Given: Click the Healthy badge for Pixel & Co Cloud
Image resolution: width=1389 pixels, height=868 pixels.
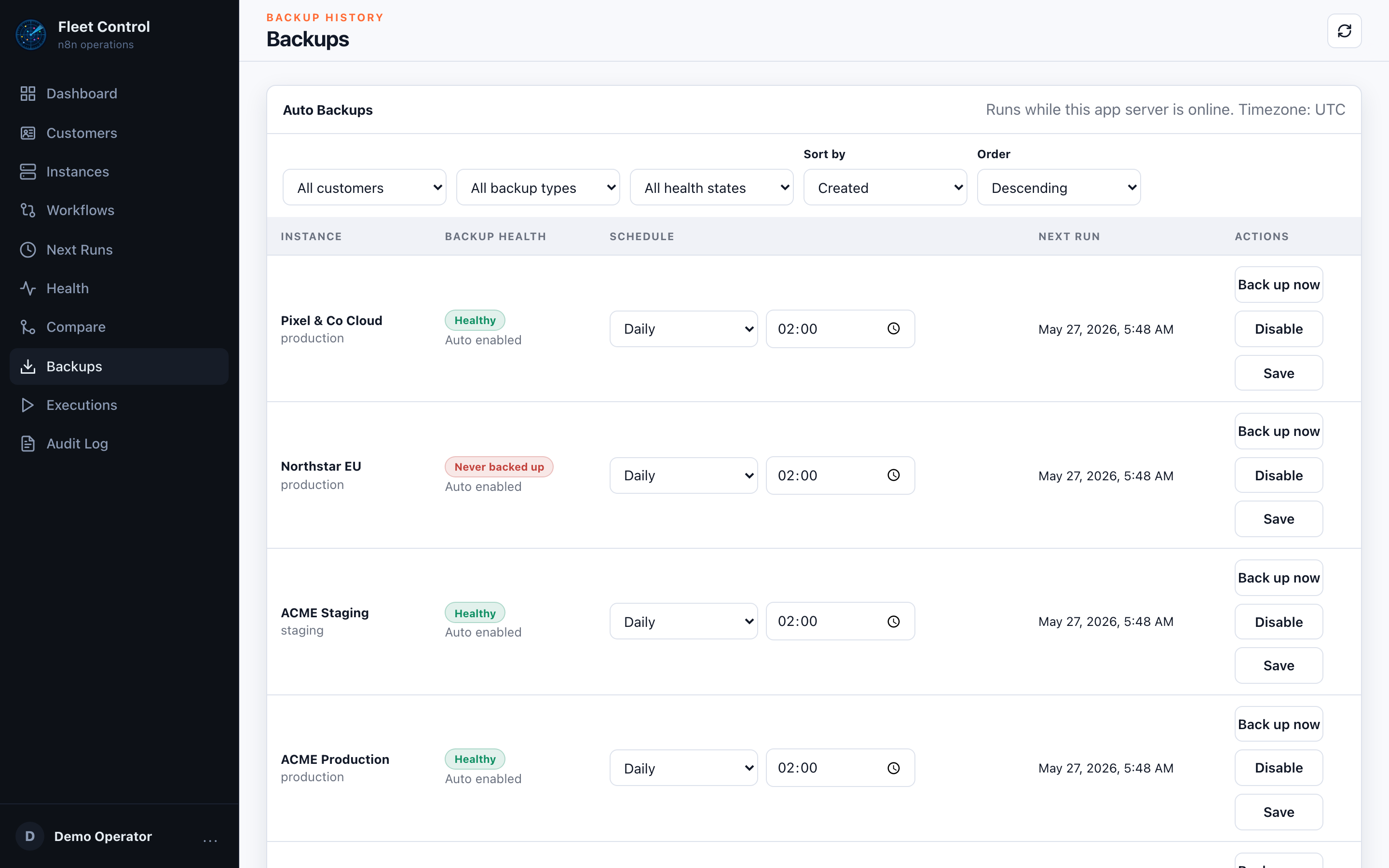Looking at the screenshot, I should (x=475, y=320).
